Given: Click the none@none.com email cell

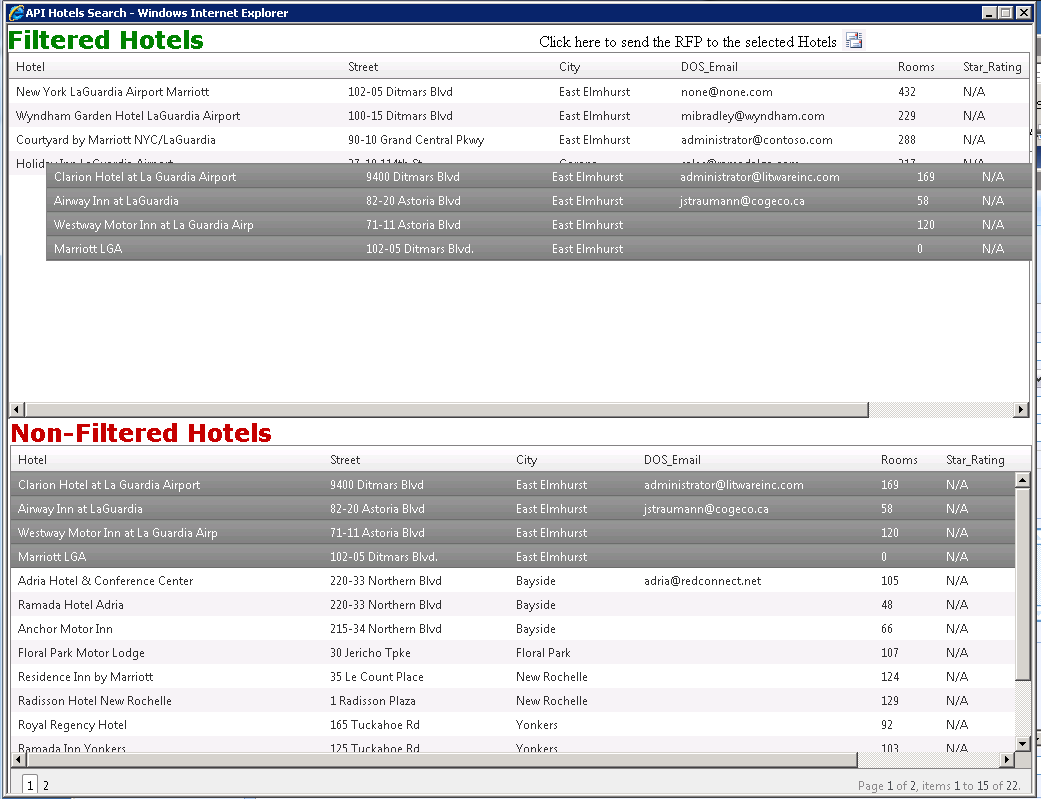Looking at the screenshot, I should [726, 92].
